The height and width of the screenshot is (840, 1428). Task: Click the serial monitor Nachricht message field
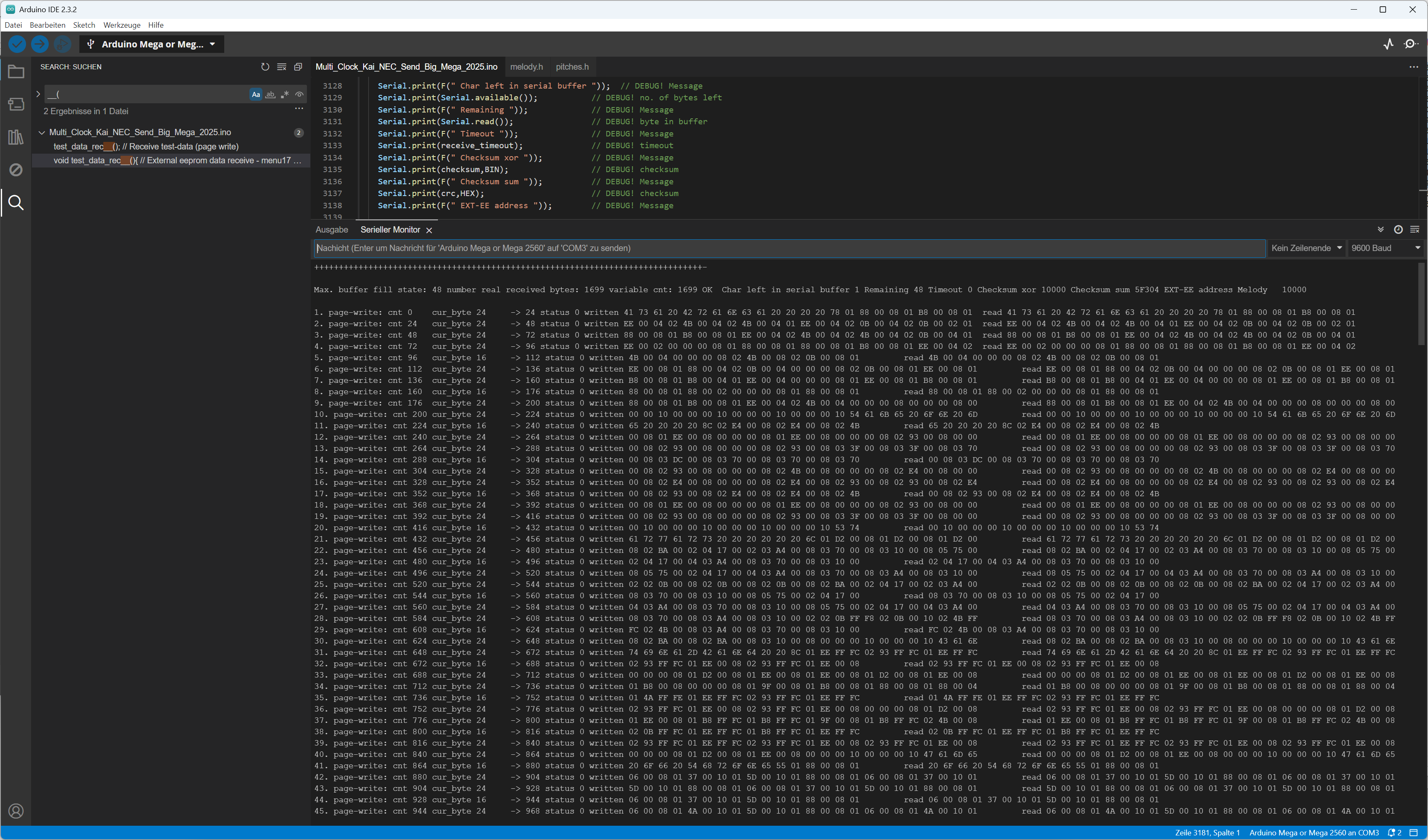(789, 248)
